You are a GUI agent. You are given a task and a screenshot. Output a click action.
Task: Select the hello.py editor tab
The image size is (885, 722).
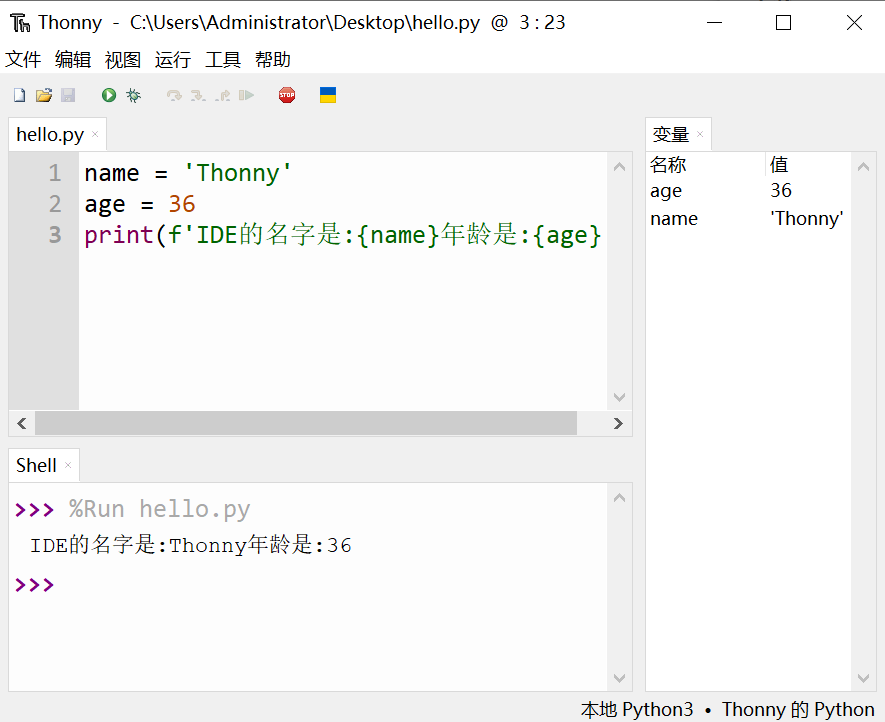point(50,134)
